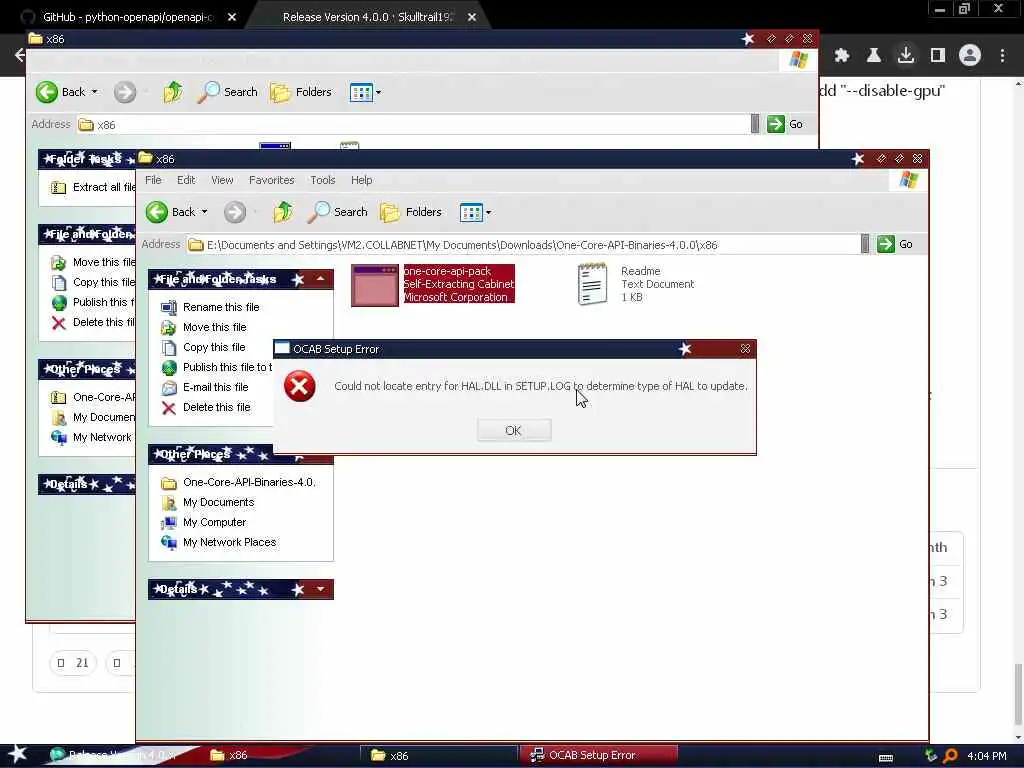Open browser three-dot menu
Image resolution: width=1024 pixels, height=768 pixels.
1002,56
